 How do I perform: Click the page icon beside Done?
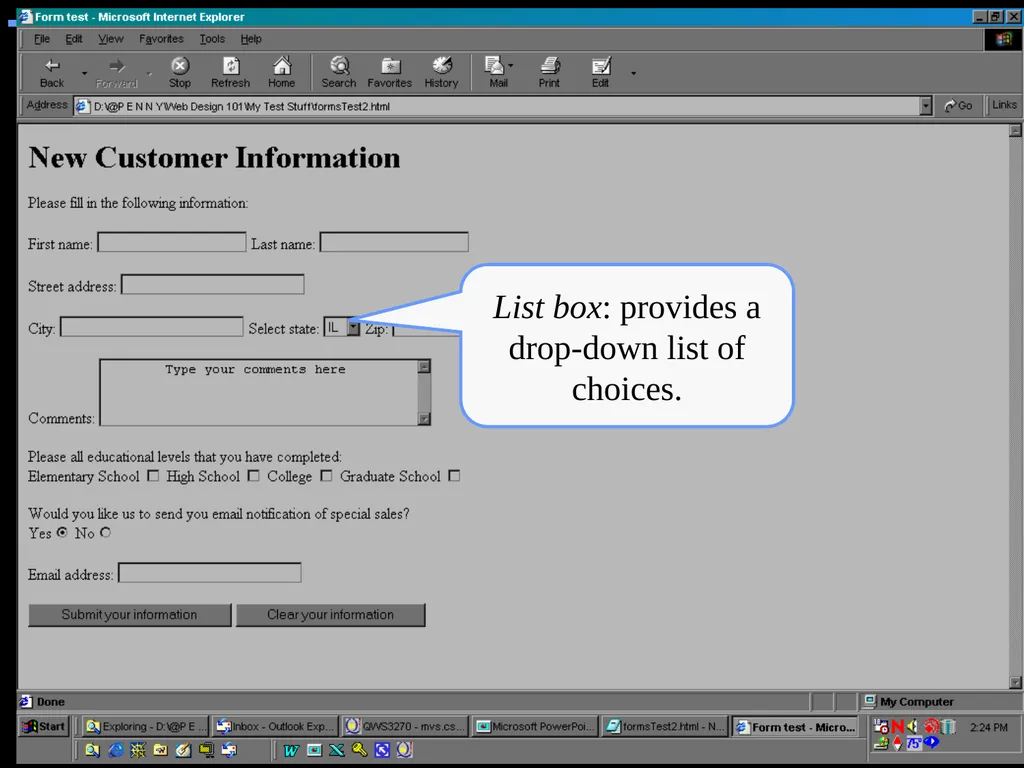coord(26,701)
